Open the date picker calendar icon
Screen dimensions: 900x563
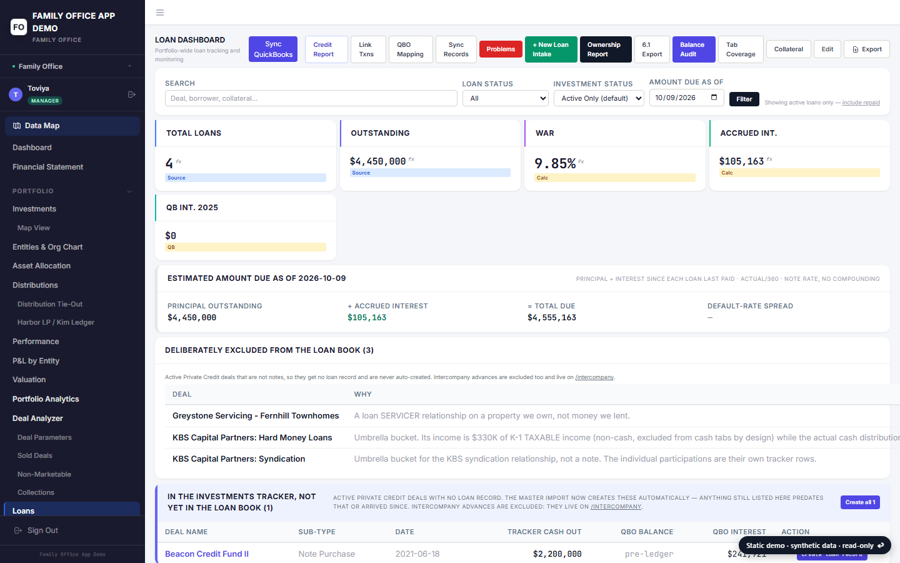click(x=713, y=98)
